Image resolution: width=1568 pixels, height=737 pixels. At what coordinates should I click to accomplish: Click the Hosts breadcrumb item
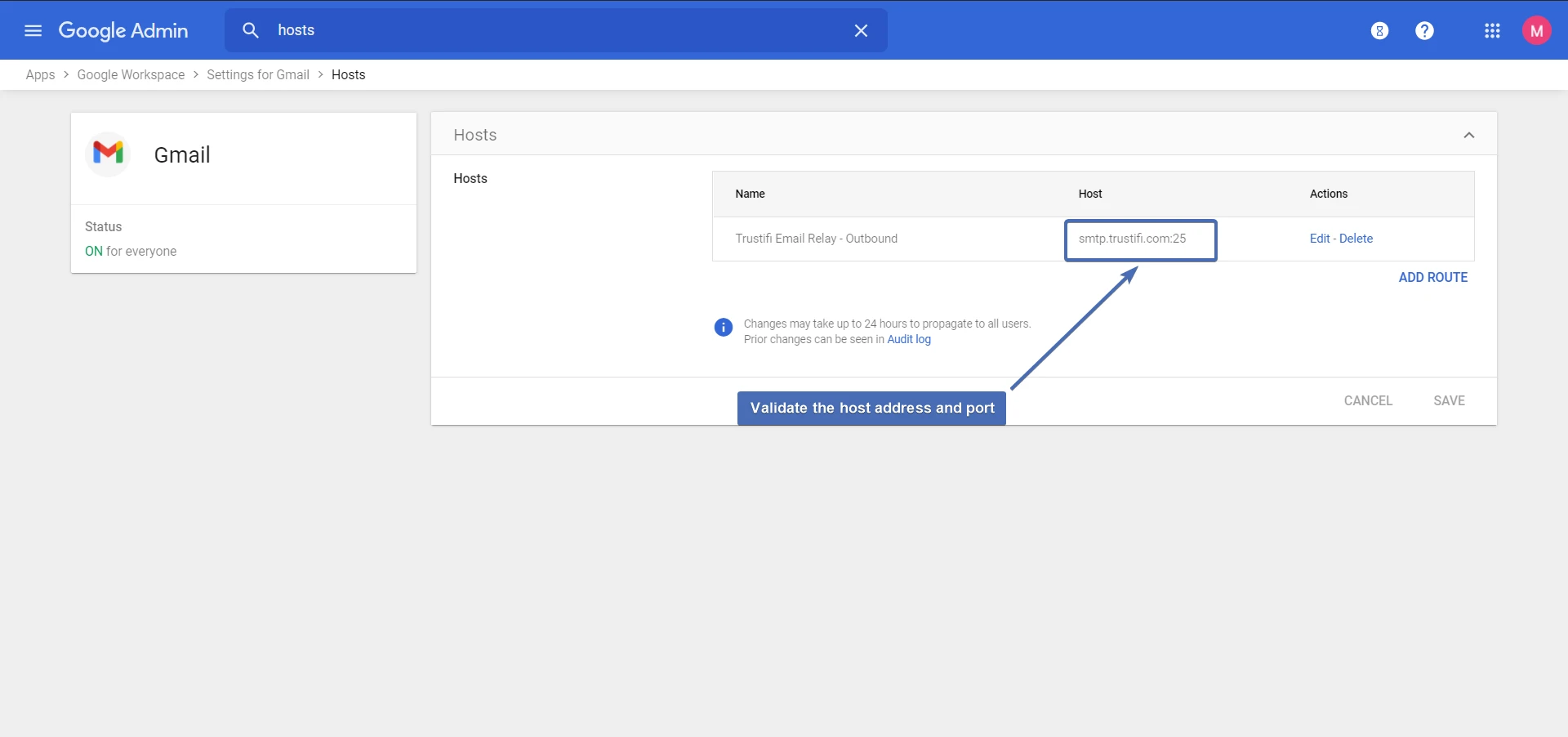point(349,74)
